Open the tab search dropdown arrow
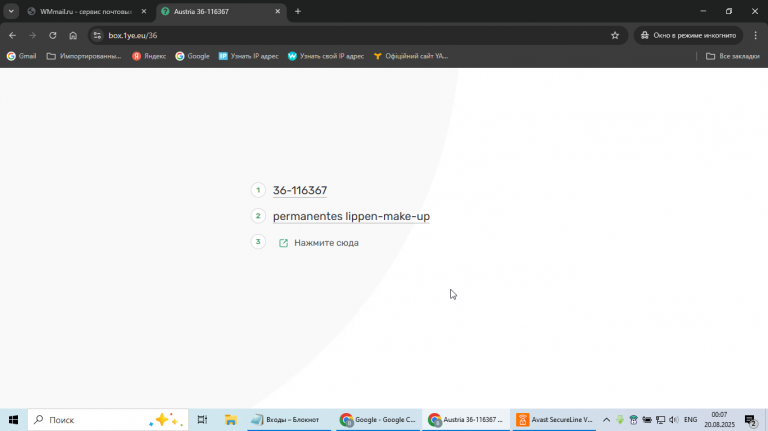This screenshot has width=768, height=431. pyautogui.click(x=11, y=11)
